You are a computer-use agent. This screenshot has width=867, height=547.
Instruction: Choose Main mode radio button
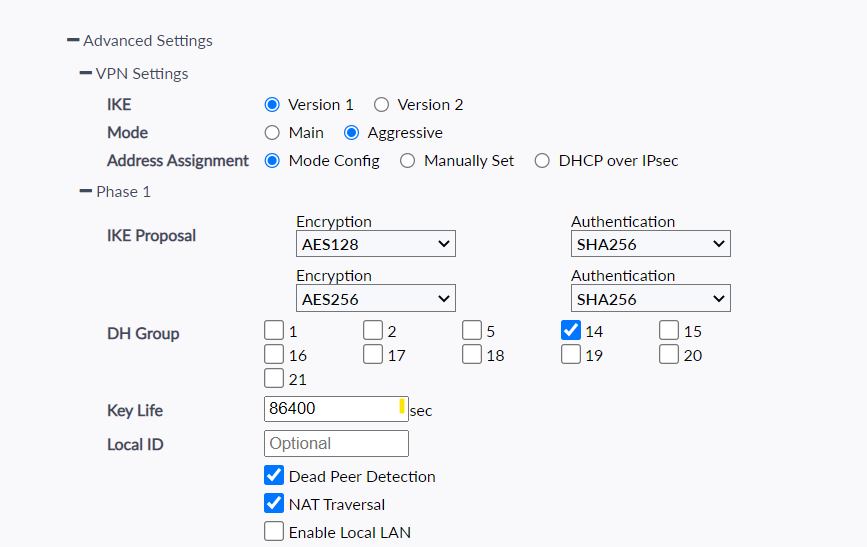pos(272,133)
